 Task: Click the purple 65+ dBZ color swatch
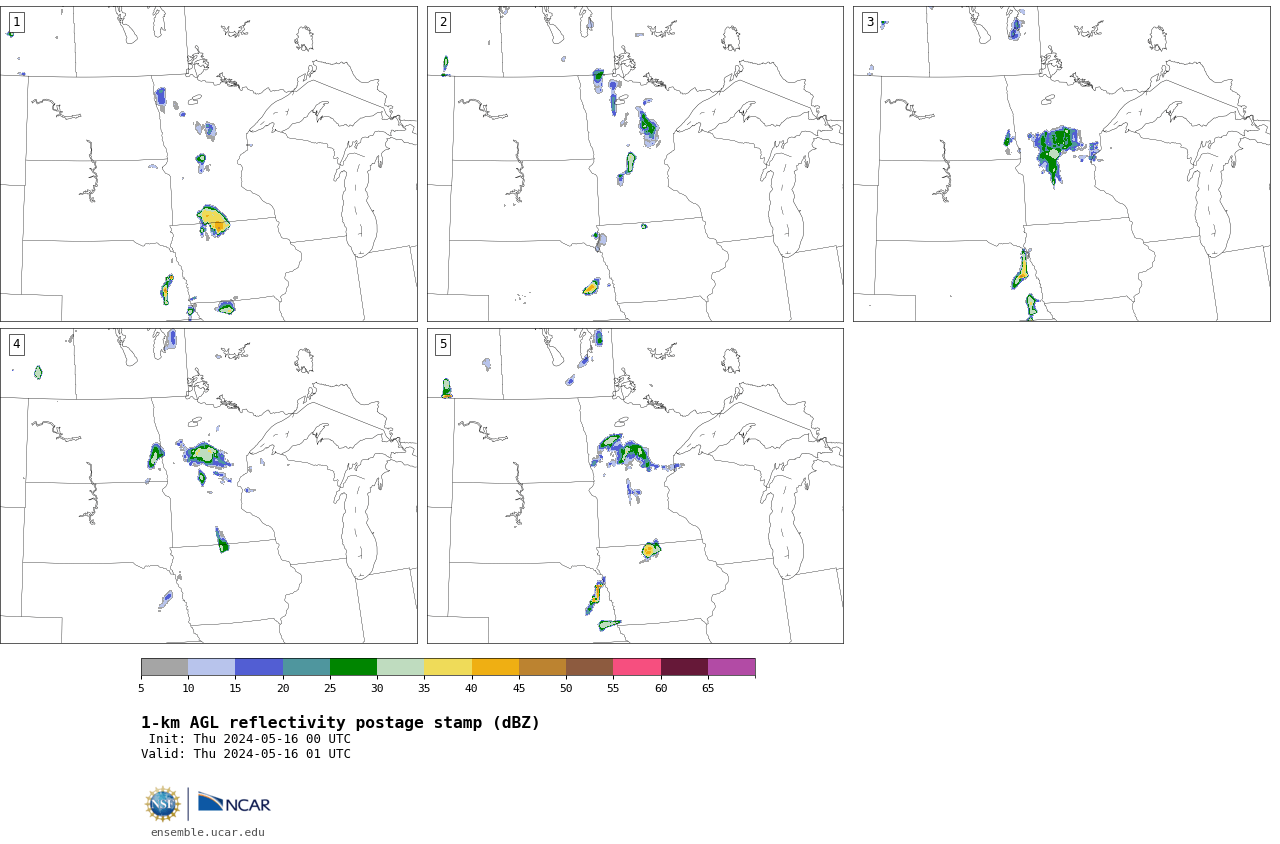731,667
